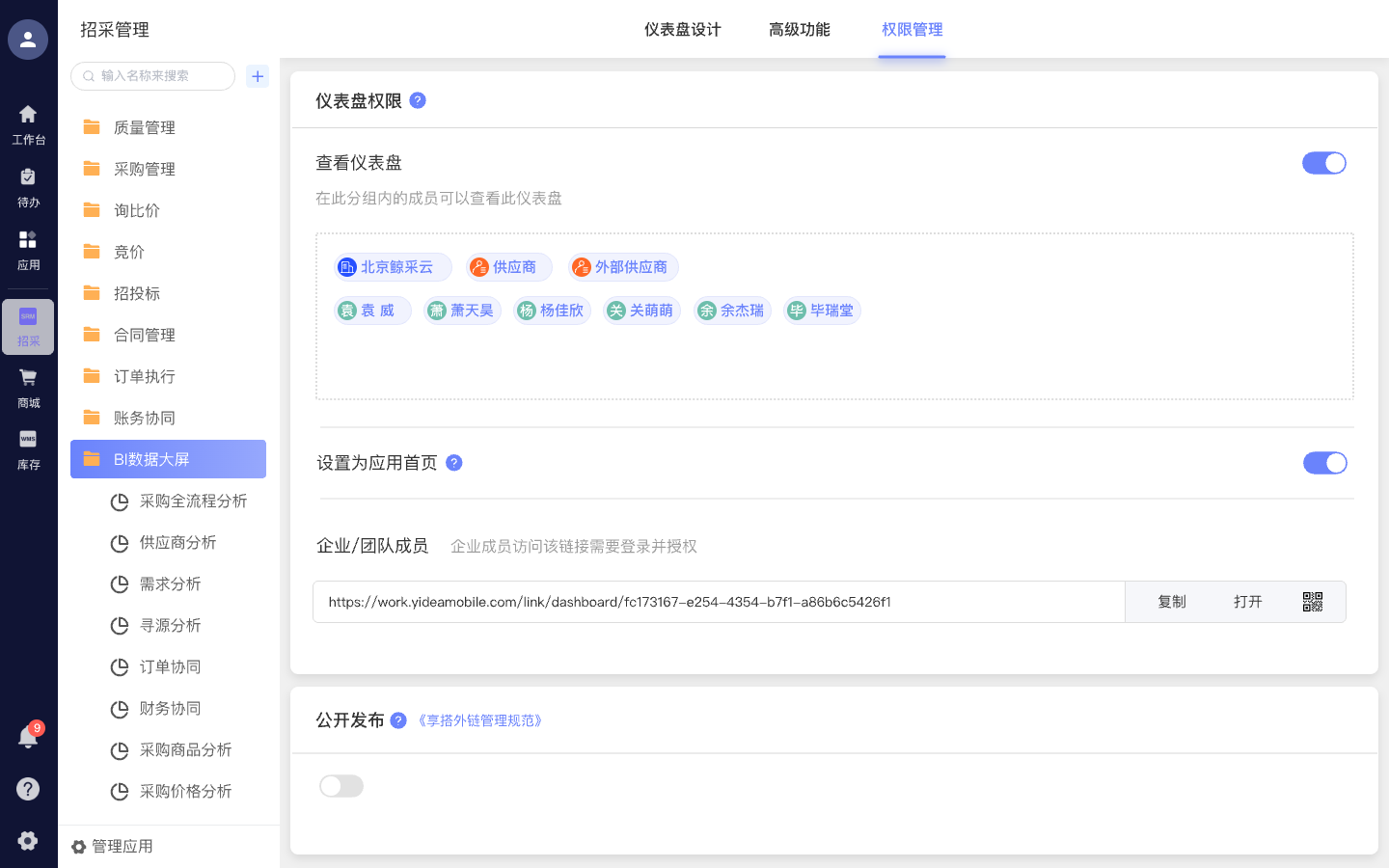Open the 工作台 workbench sidebar icon
This screenshot has width=1389, height=868.
28,123
